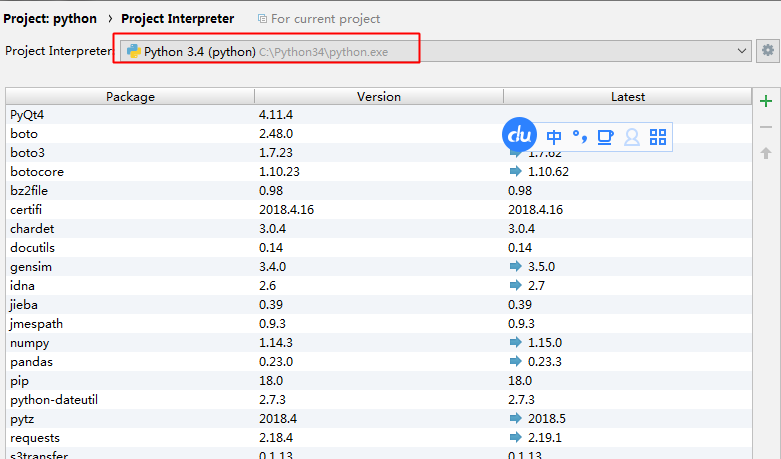Click the 'Project Interpreter:' field label
781x459 pixels.
59,51
